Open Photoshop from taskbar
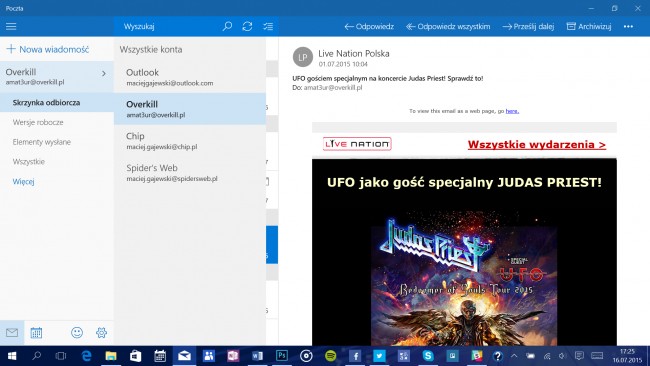The height and width of the screenshot is (366, 650). point(281,356)
